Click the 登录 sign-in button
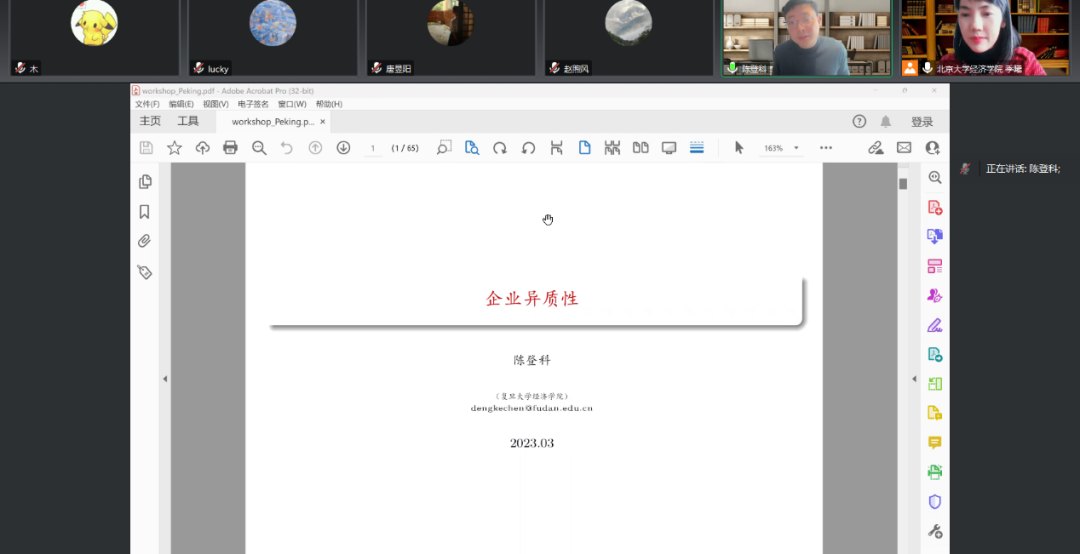This screenshot has height=554, width=1080. (922, 122)
